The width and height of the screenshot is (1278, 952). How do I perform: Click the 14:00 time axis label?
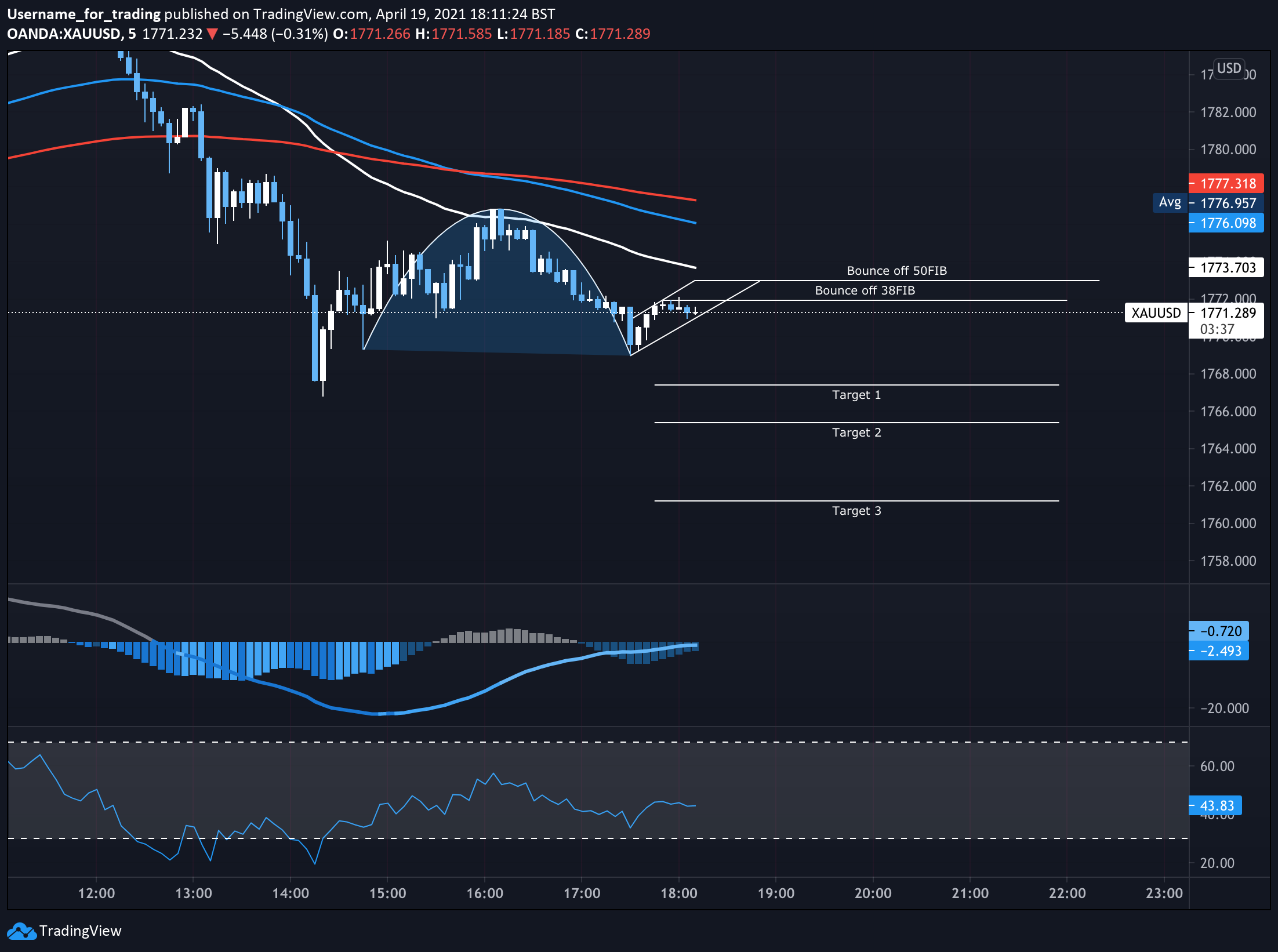291,893
